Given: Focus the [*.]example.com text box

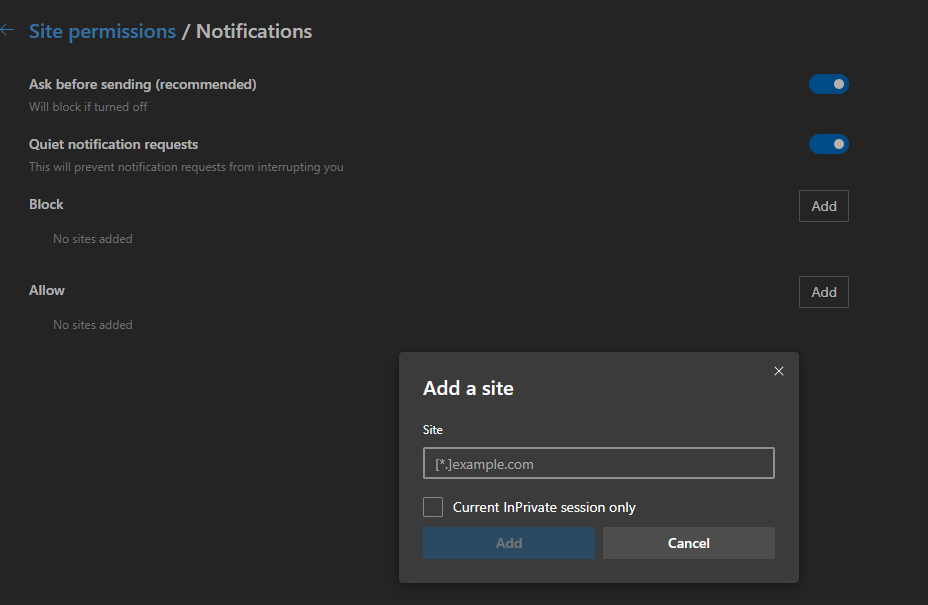Looking at the screenshot, I should tap(598, 463).
